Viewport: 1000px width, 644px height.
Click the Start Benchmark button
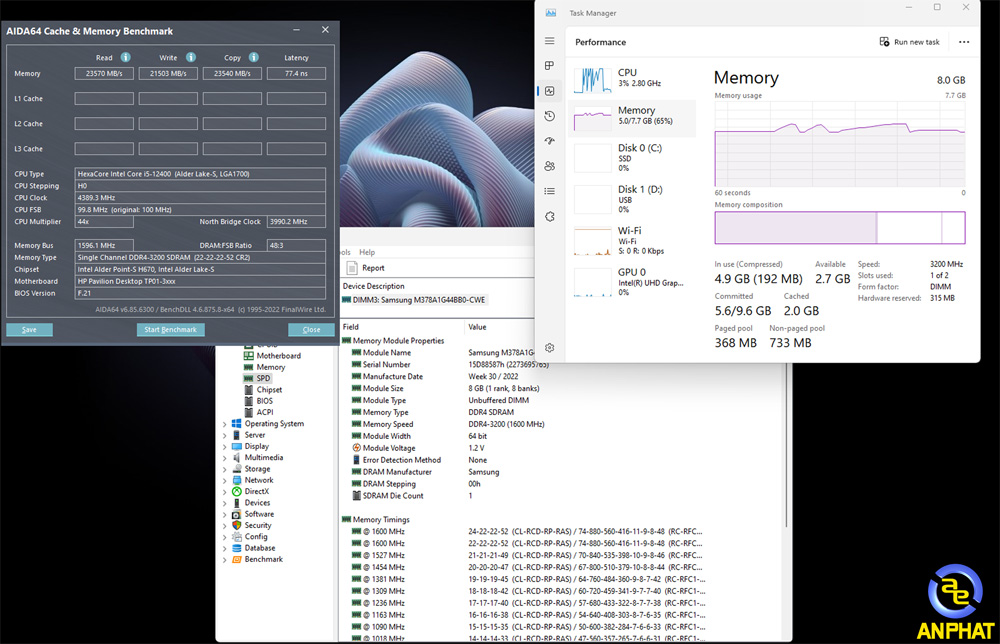[170, 330]
